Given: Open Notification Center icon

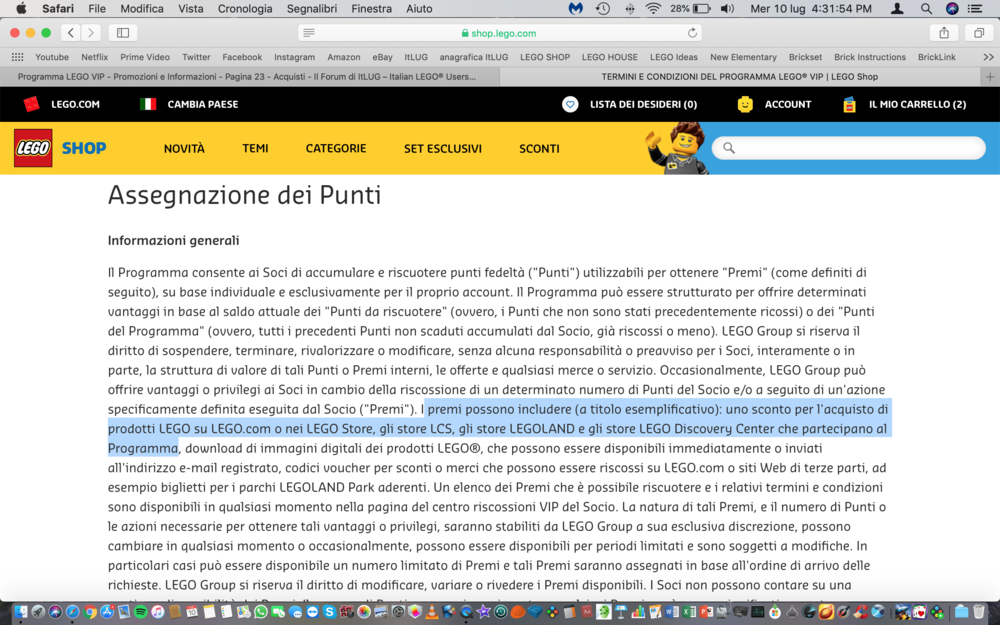Looking at the screenshot, I should [x=974, y=8].
